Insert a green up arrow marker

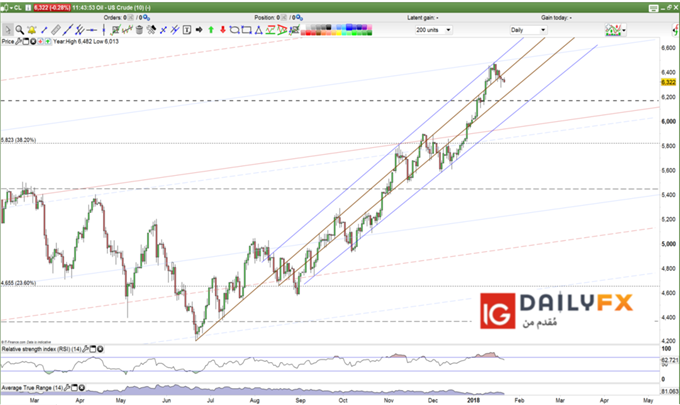[x=211, y=30]
